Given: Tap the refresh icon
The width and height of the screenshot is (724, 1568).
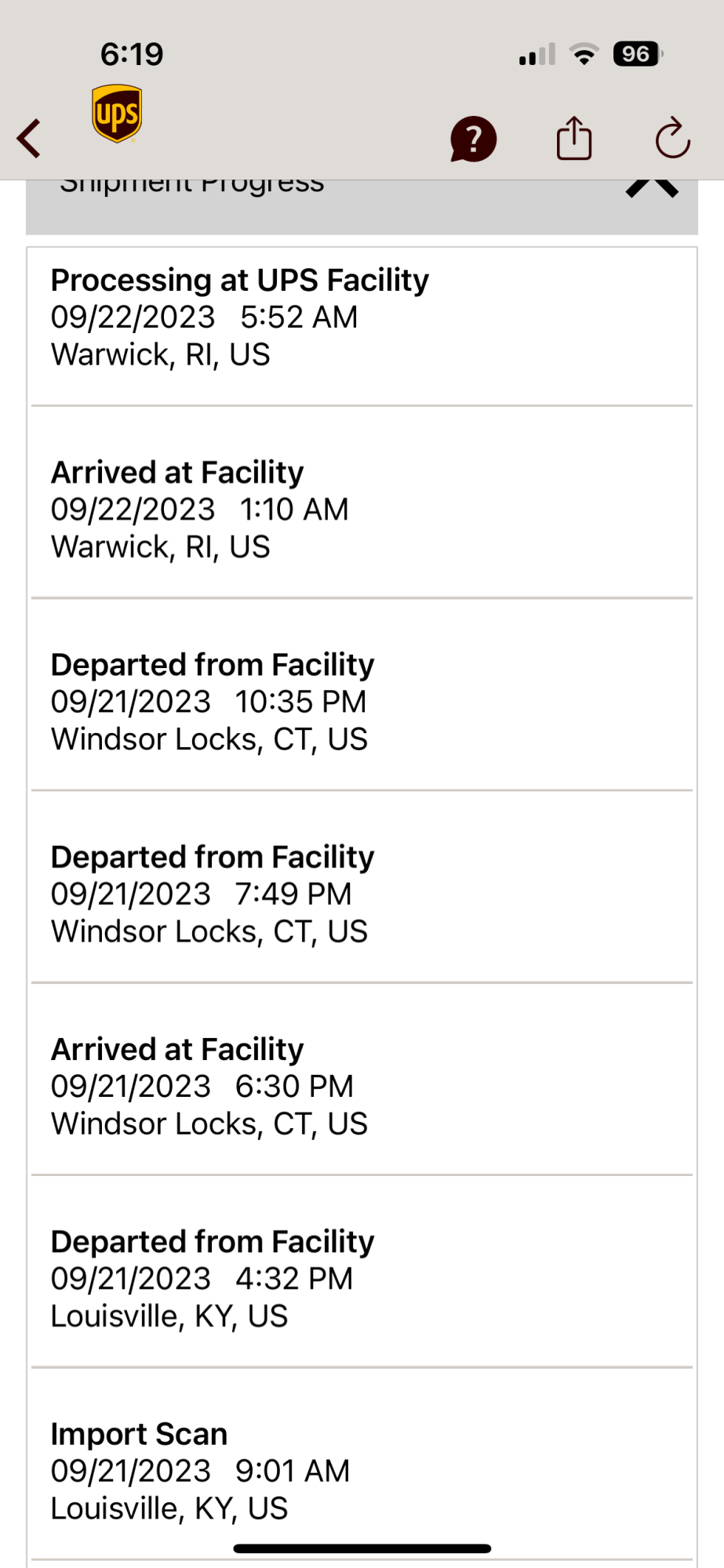Looking at the screenshot, I should click(x=673, y=138).
